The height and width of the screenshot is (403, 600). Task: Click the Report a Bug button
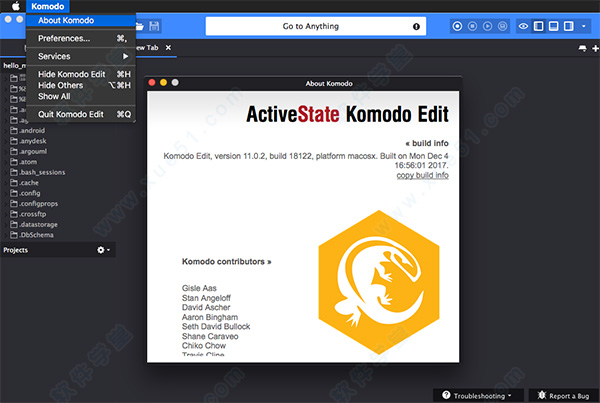coord(563,396)
